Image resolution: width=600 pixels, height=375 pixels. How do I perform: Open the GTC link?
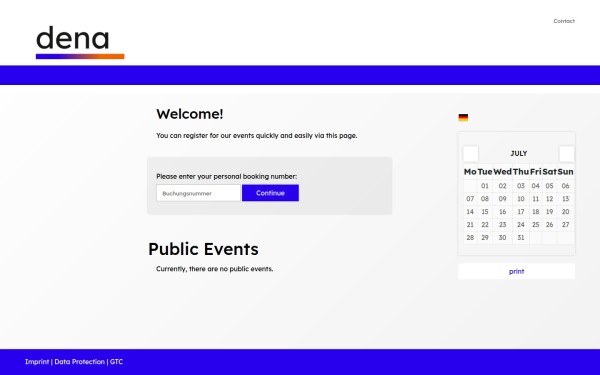[x=116, y=362]
